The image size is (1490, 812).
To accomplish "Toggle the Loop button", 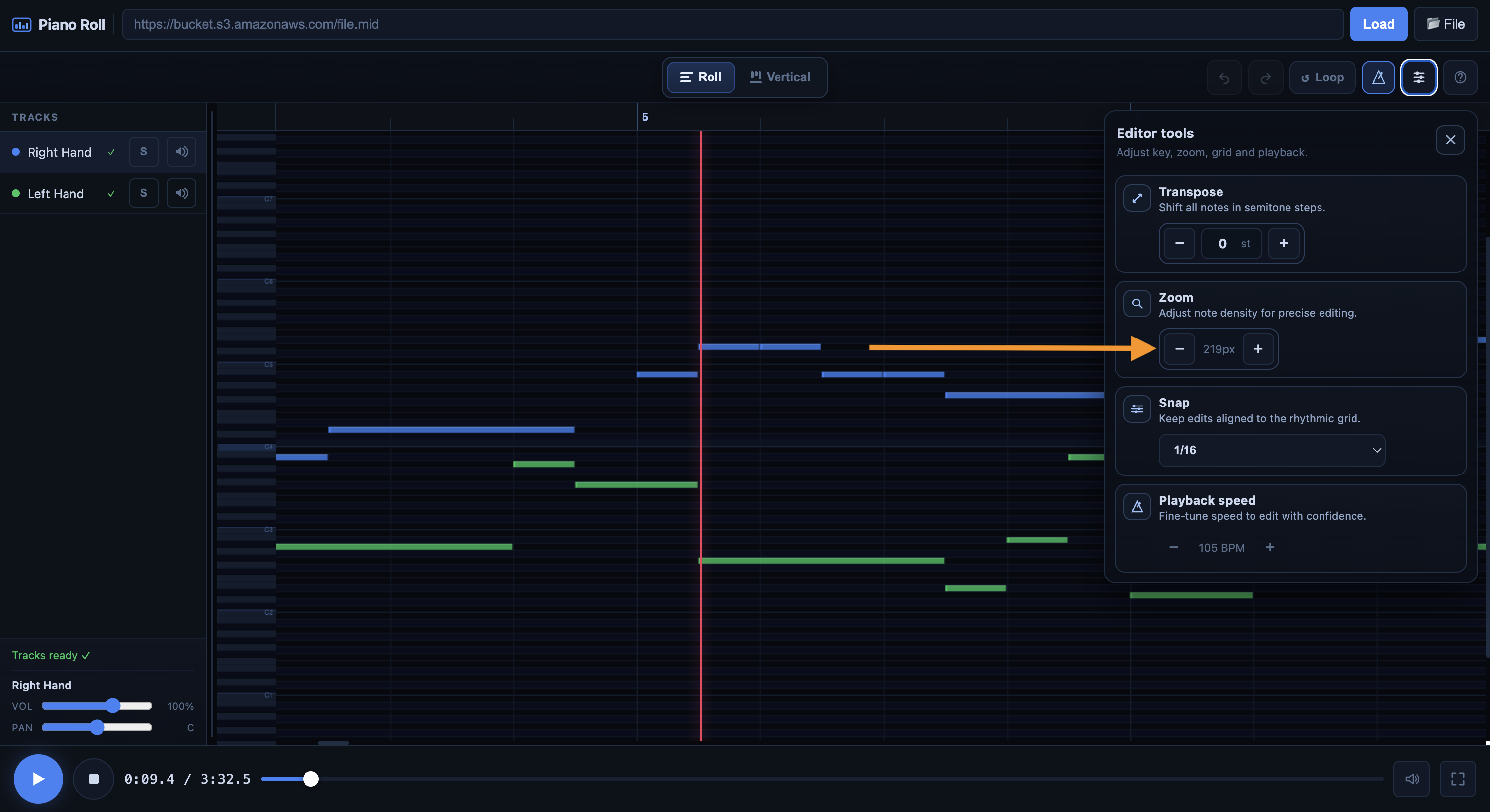I will pyautogui.click(x=1321, y=77).
